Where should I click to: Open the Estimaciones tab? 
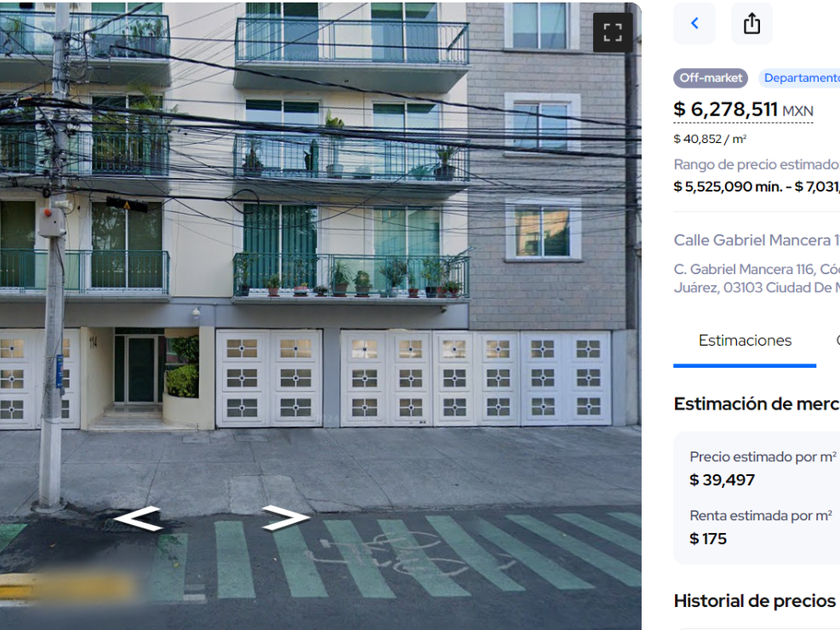tap(745, 341)
